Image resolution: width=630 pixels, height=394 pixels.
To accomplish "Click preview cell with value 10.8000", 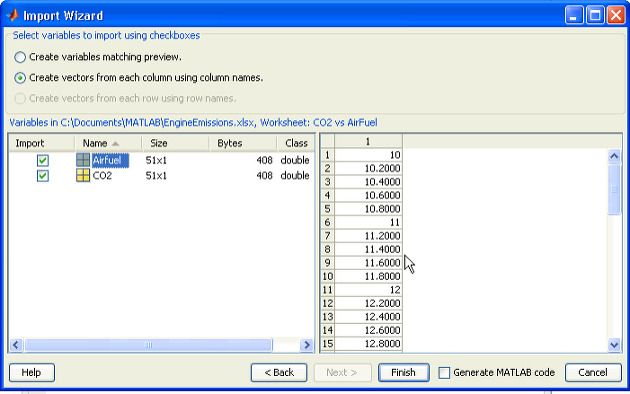I will (x=368, y=209).
